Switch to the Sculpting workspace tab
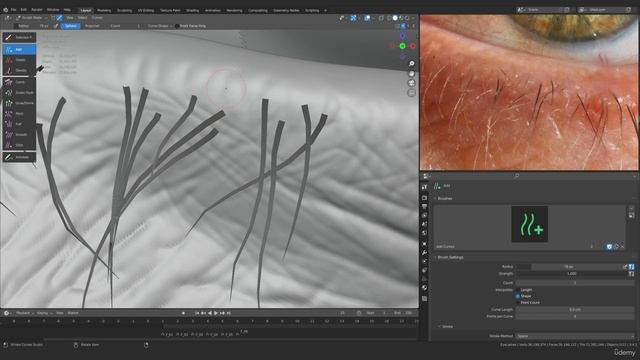The height and width of the screenshot is (360, 640). coord(124,10)
